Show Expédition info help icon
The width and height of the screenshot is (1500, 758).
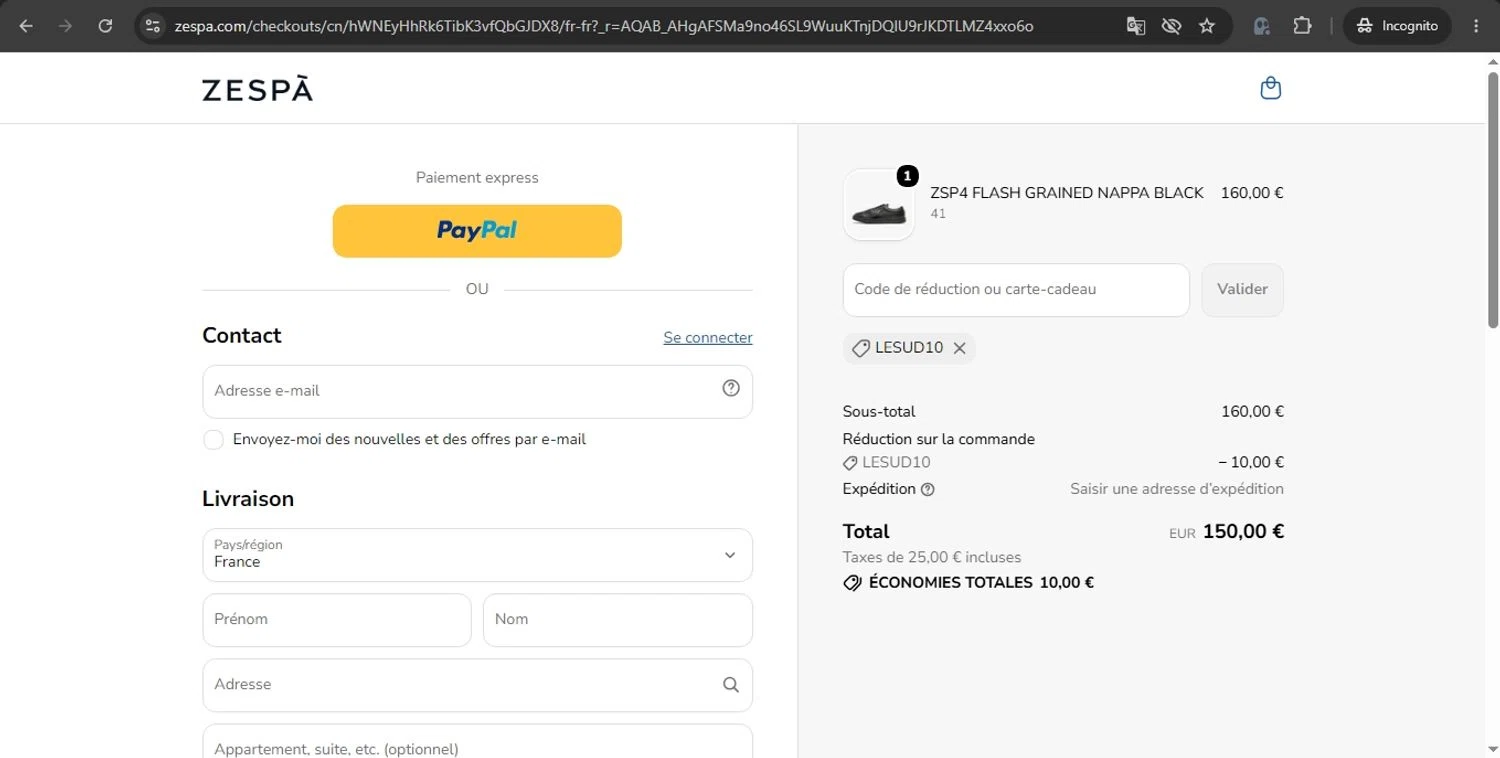(x=927, y=490)
